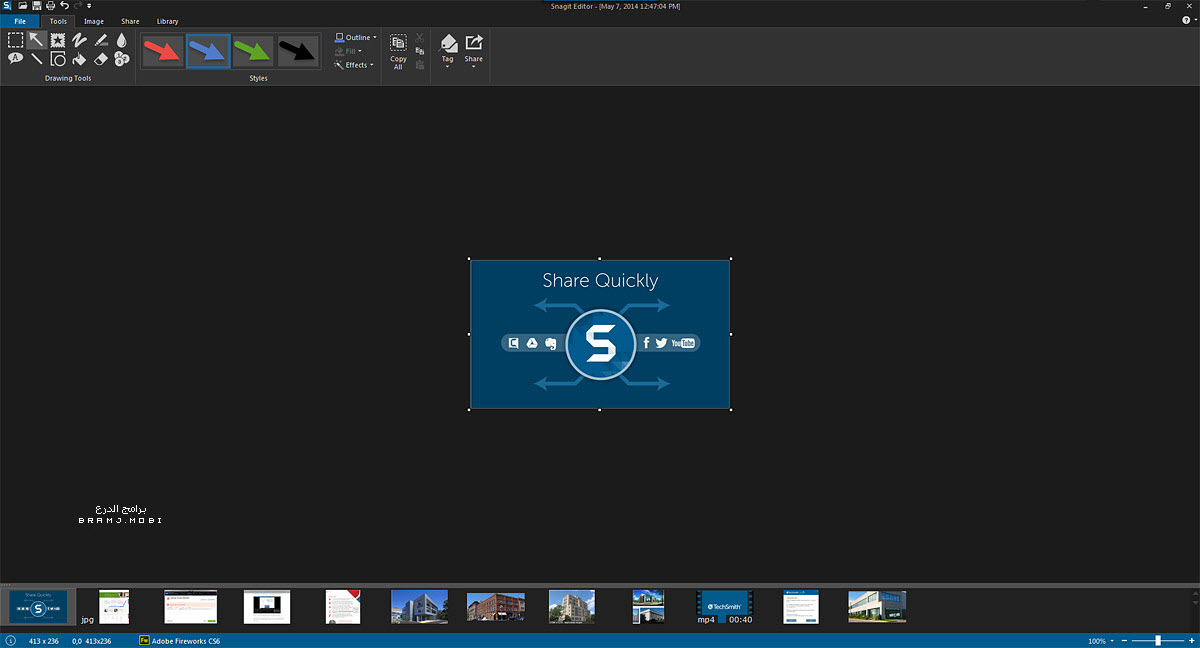This screenshot has height=648, width=1200.
Task: Select the rectangular Selection tool
Action: pyautogui.click(x=13, y=40)
